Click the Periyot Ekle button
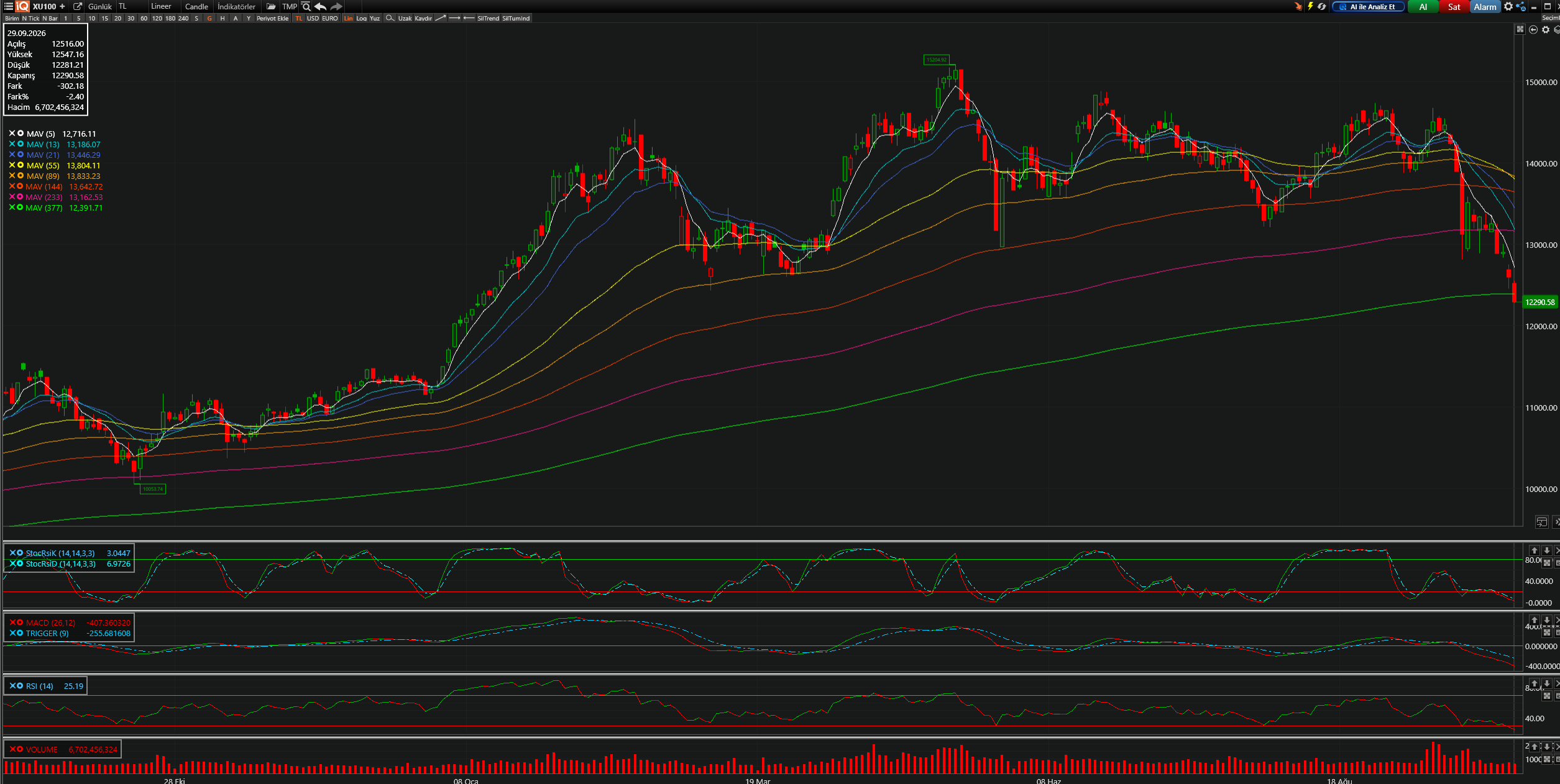Screen dimensions: 1560x784 [272, 18]
